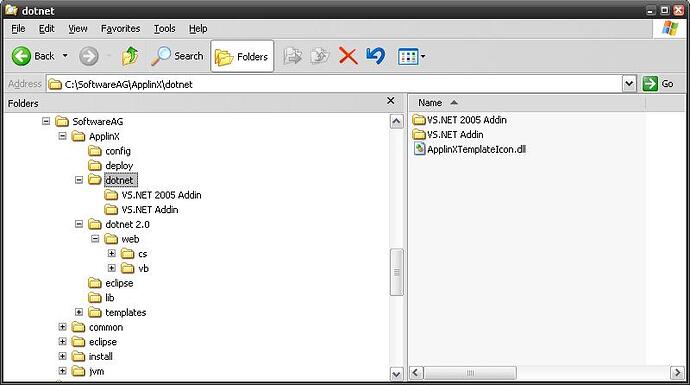Open the Back history dropdown arrow
This screenshot has width=690, height=385.
65,56
